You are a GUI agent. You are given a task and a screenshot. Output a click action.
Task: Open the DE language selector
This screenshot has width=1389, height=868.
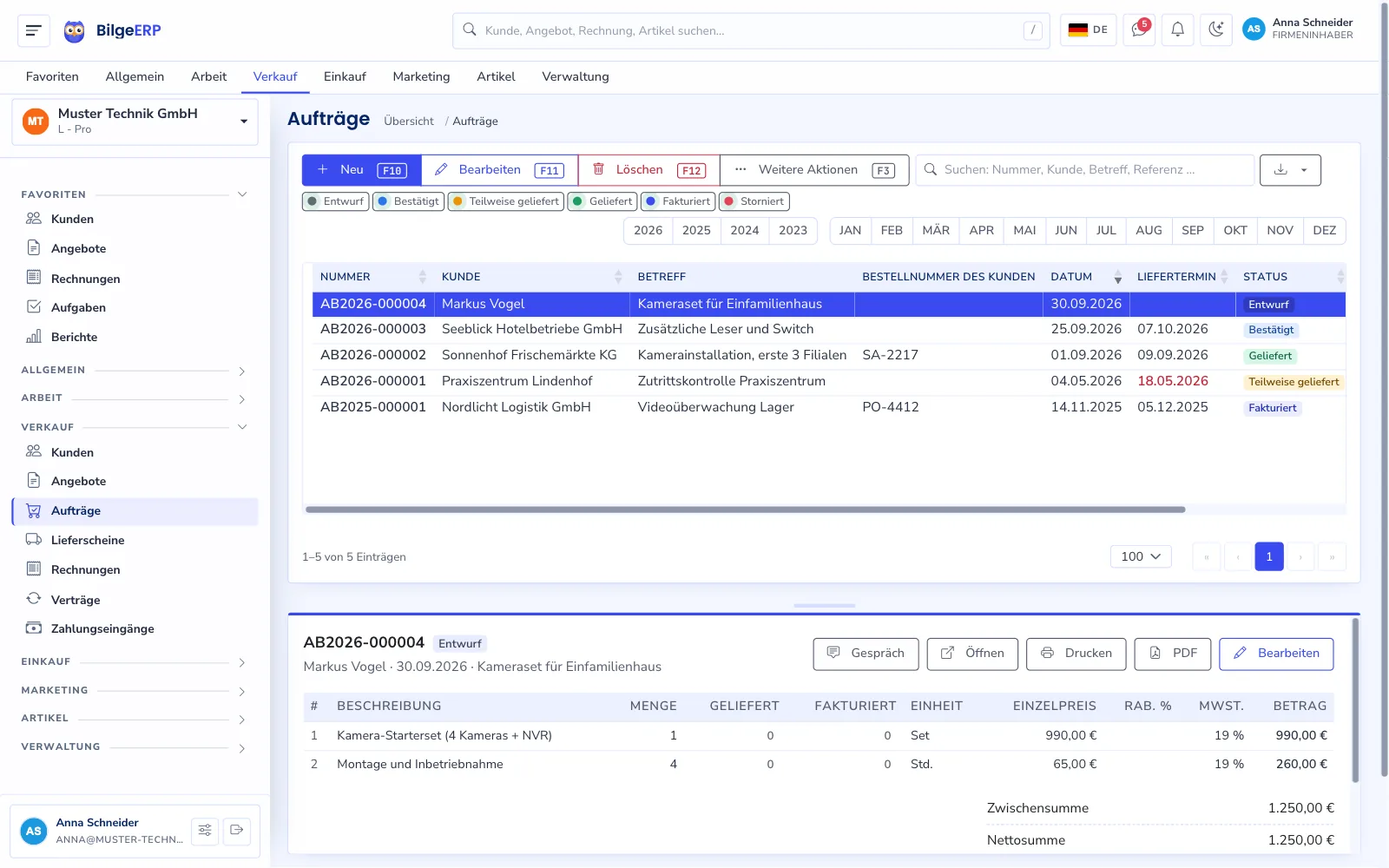pyautogui.click(x=1088, y=30)
